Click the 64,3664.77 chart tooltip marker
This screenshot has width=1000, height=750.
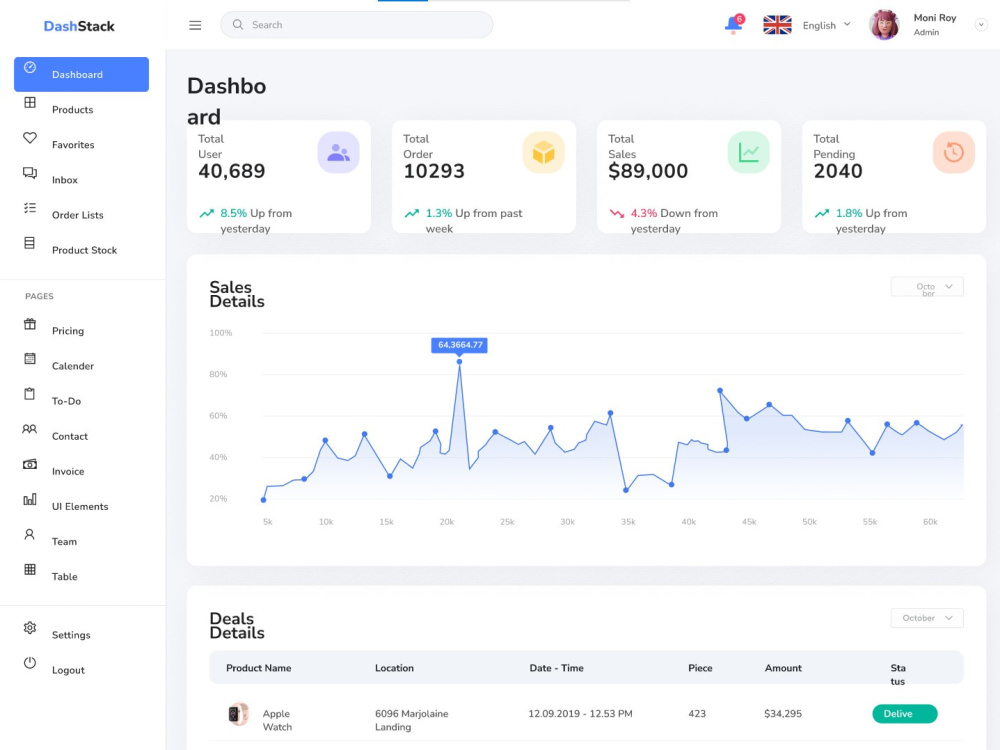coord(459,345)
